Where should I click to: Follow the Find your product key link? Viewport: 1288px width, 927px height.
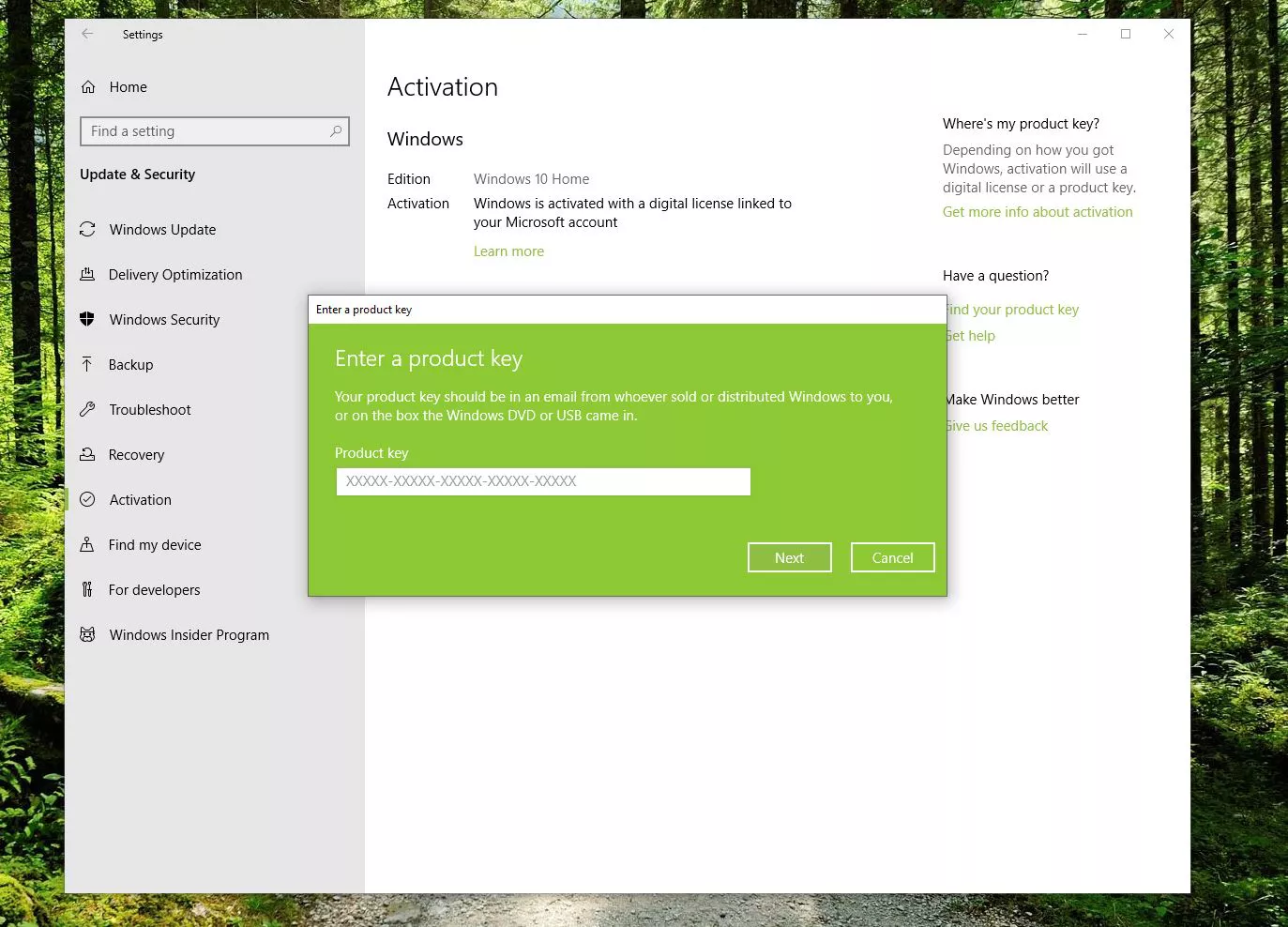1013,310
